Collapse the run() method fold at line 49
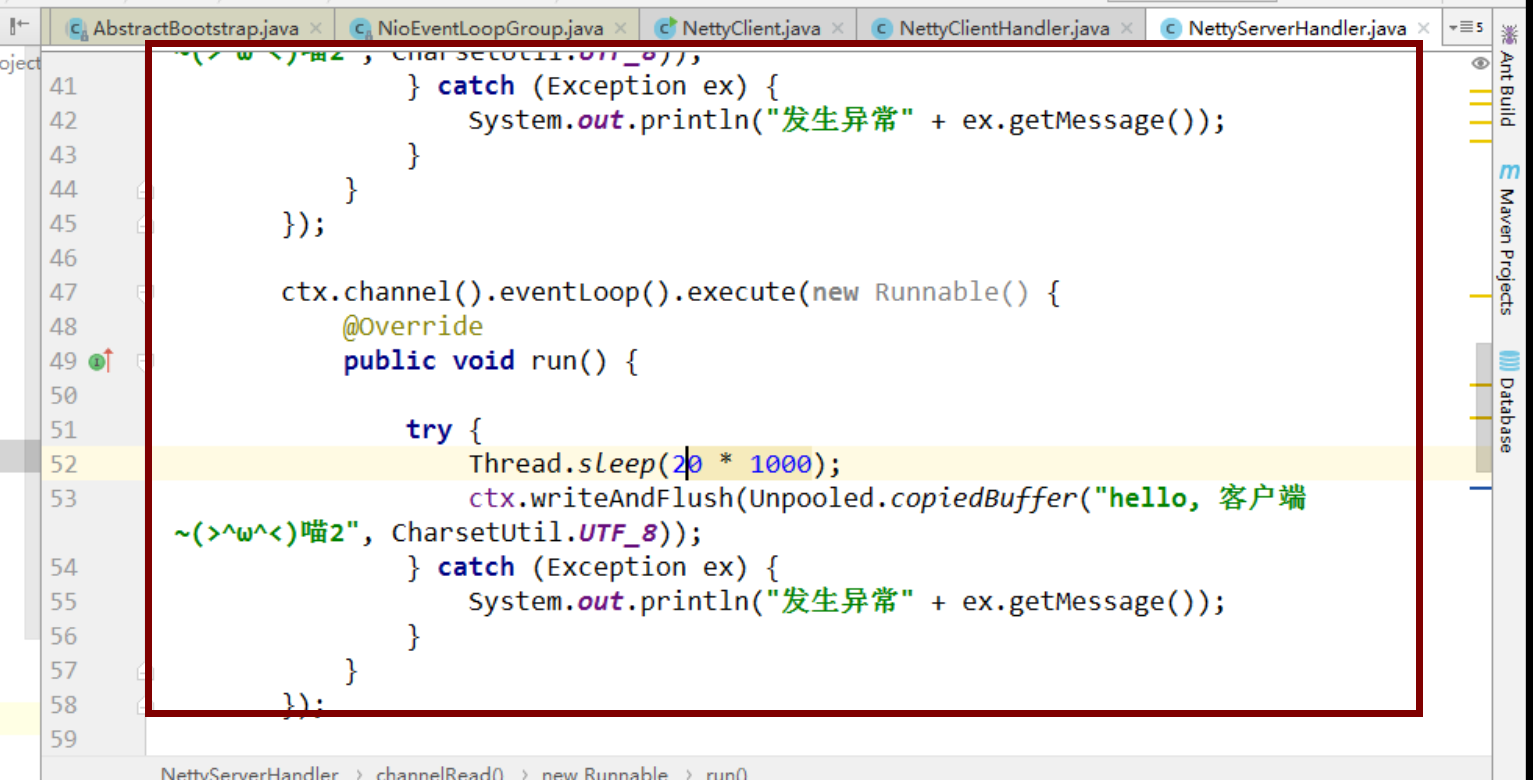Image resolution: width=1533 pixels, height=780 pixels. click(x=145, y=361)
